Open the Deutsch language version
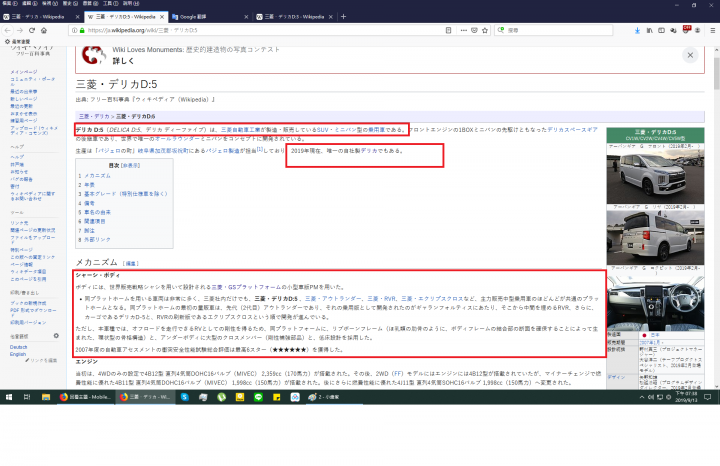The width and height of the screenshot is (720, 466). [x=18, y=347]
